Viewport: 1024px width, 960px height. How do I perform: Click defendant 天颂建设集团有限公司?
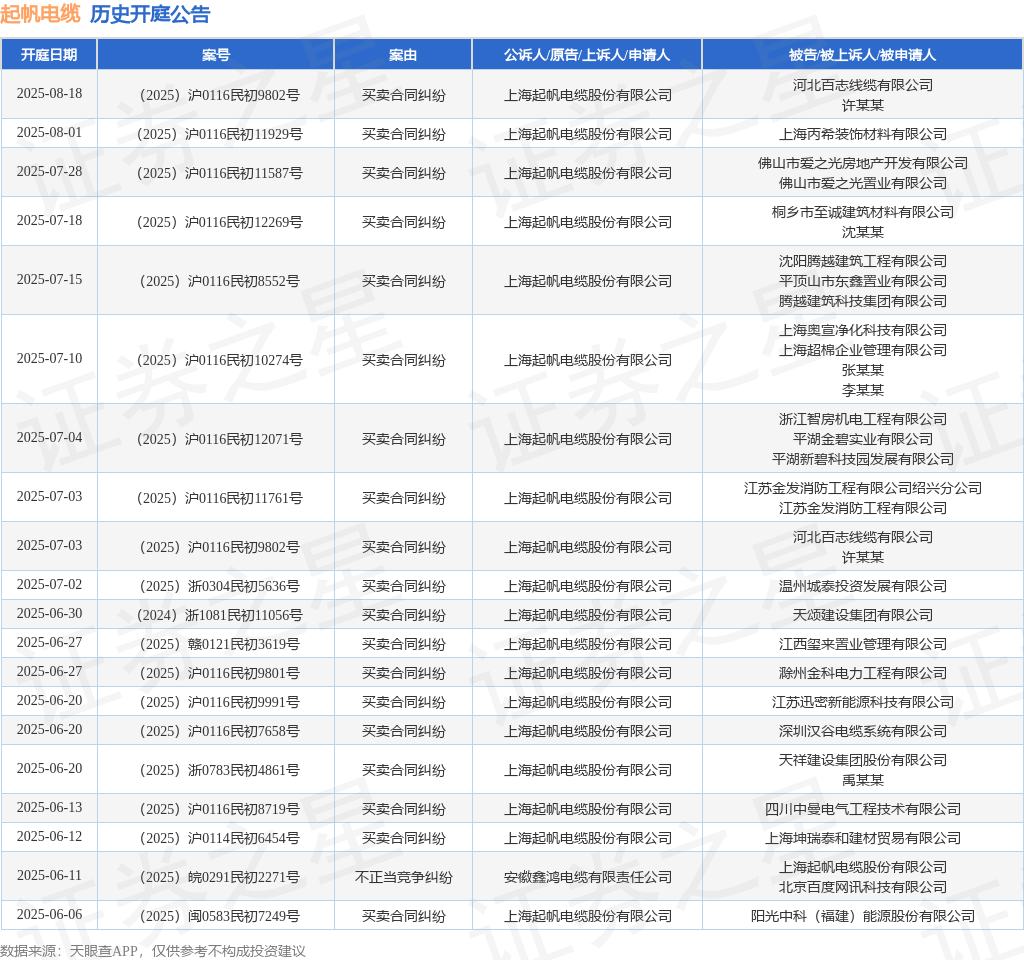point(863,615)
